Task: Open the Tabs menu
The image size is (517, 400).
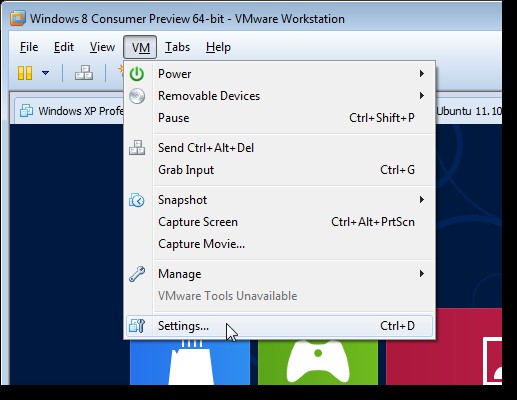Action: (x=177, y=47)
